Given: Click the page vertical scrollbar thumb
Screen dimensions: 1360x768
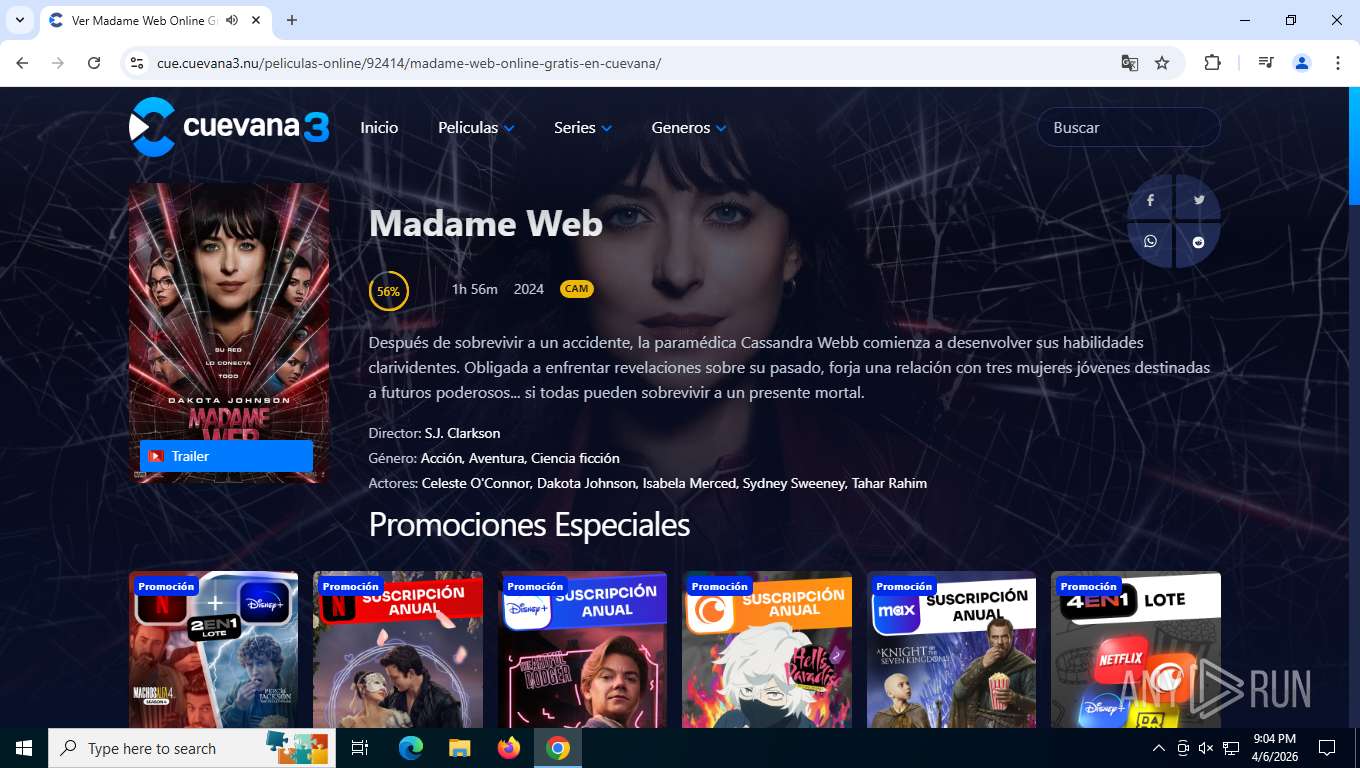Looking at the screenshot, I should 1354,146.
